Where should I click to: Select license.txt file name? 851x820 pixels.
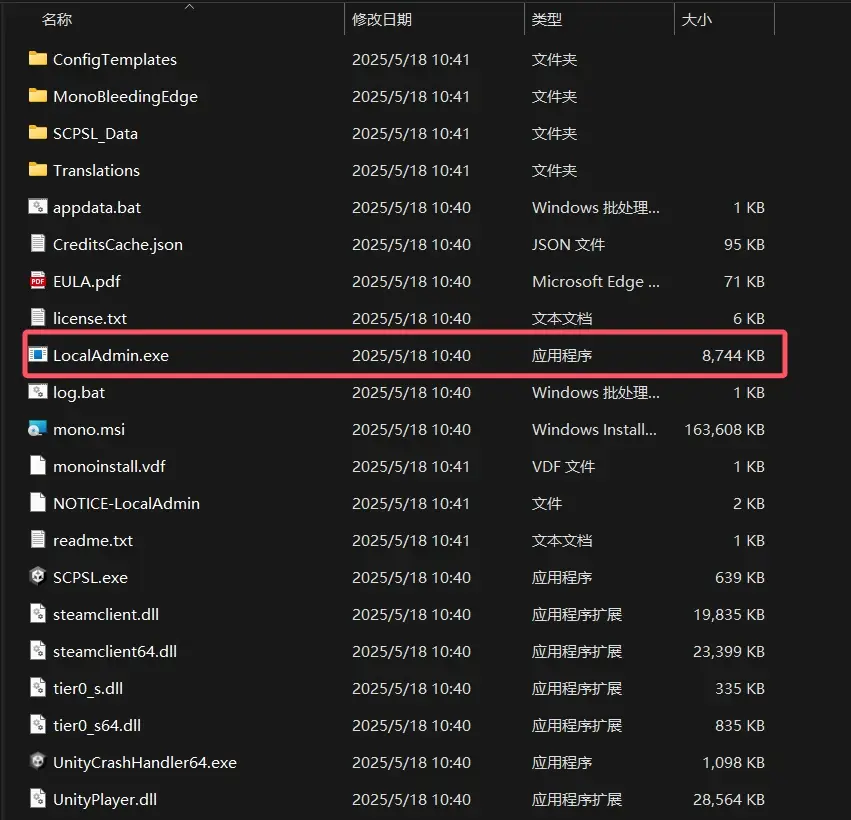[90, 319]
